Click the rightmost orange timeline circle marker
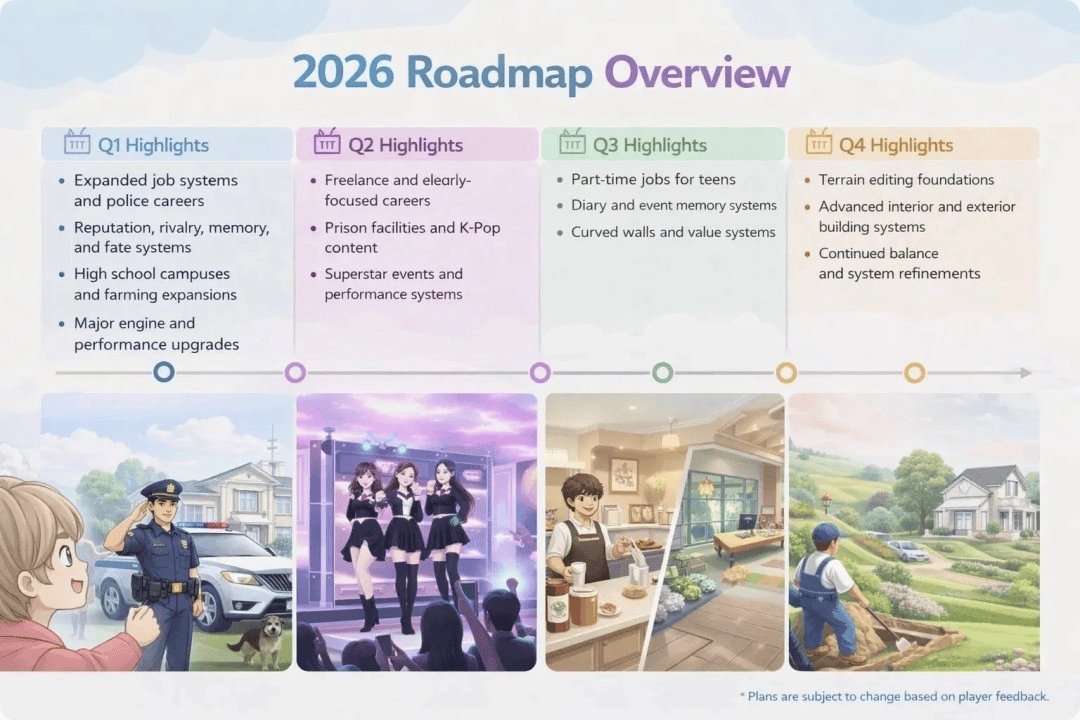The image size is (1080, 720). pos(914,373)
